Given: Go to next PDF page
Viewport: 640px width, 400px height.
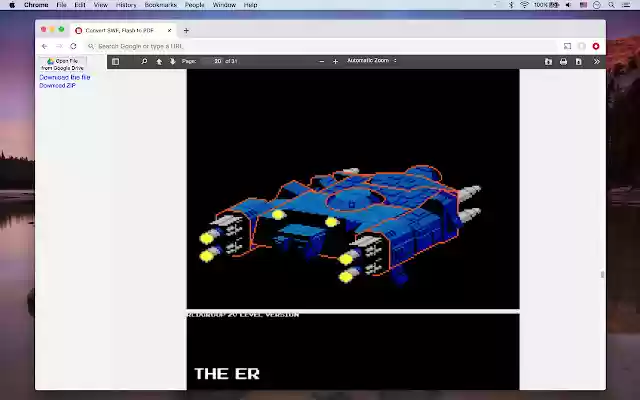Looking at the screenshot, I should coord(173,61).
